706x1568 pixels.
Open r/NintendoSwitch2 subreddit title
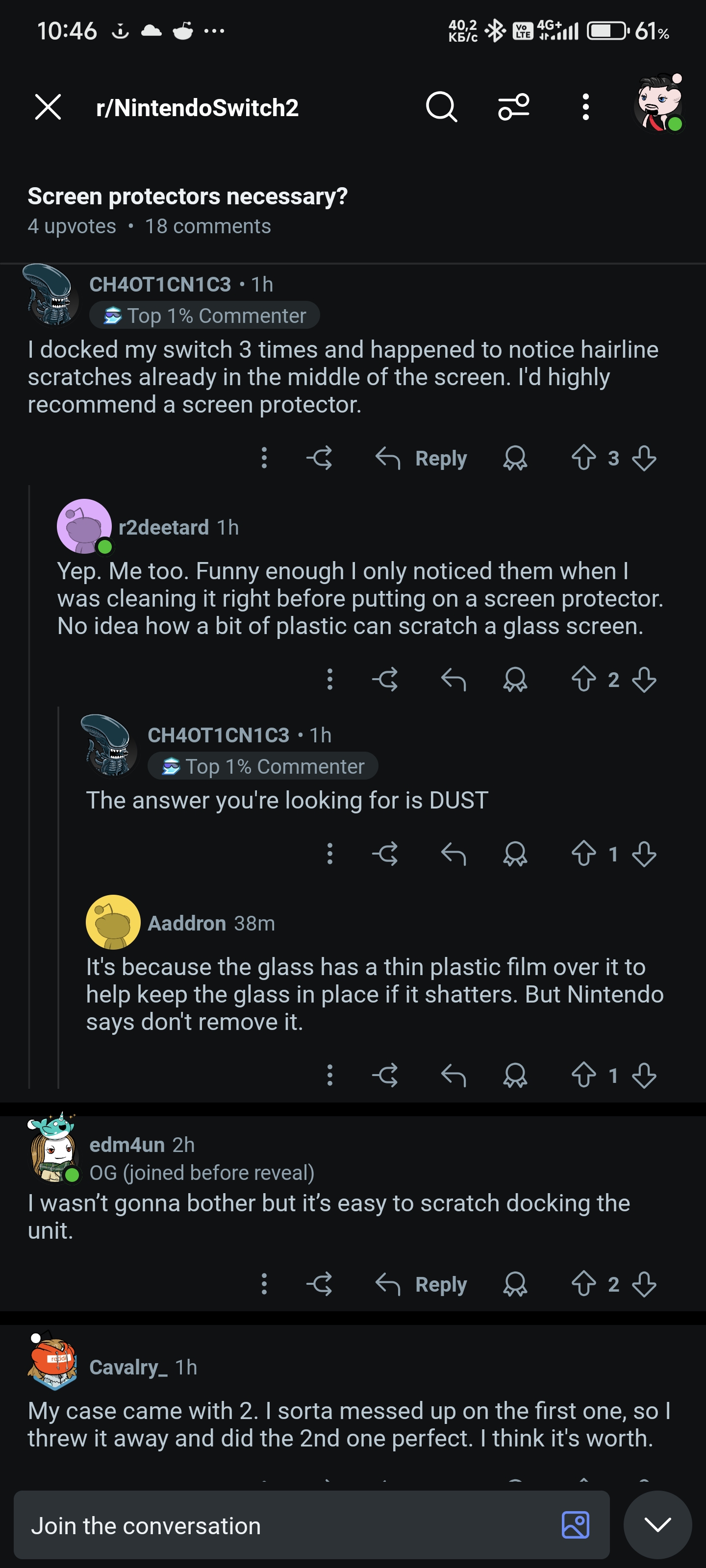tap(198, 108)
